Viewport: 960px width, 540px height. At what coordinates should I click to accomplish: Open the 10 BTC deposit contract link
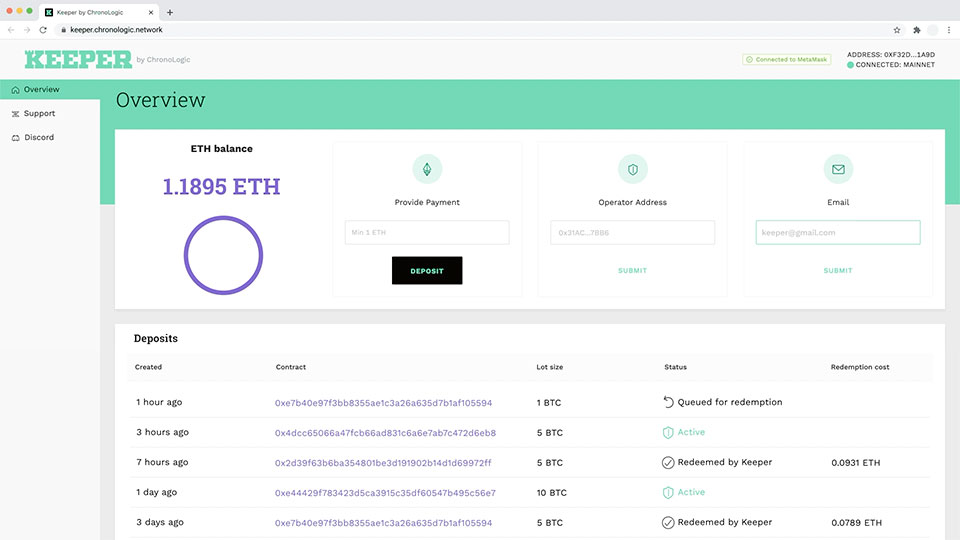[x=385, y=493]
